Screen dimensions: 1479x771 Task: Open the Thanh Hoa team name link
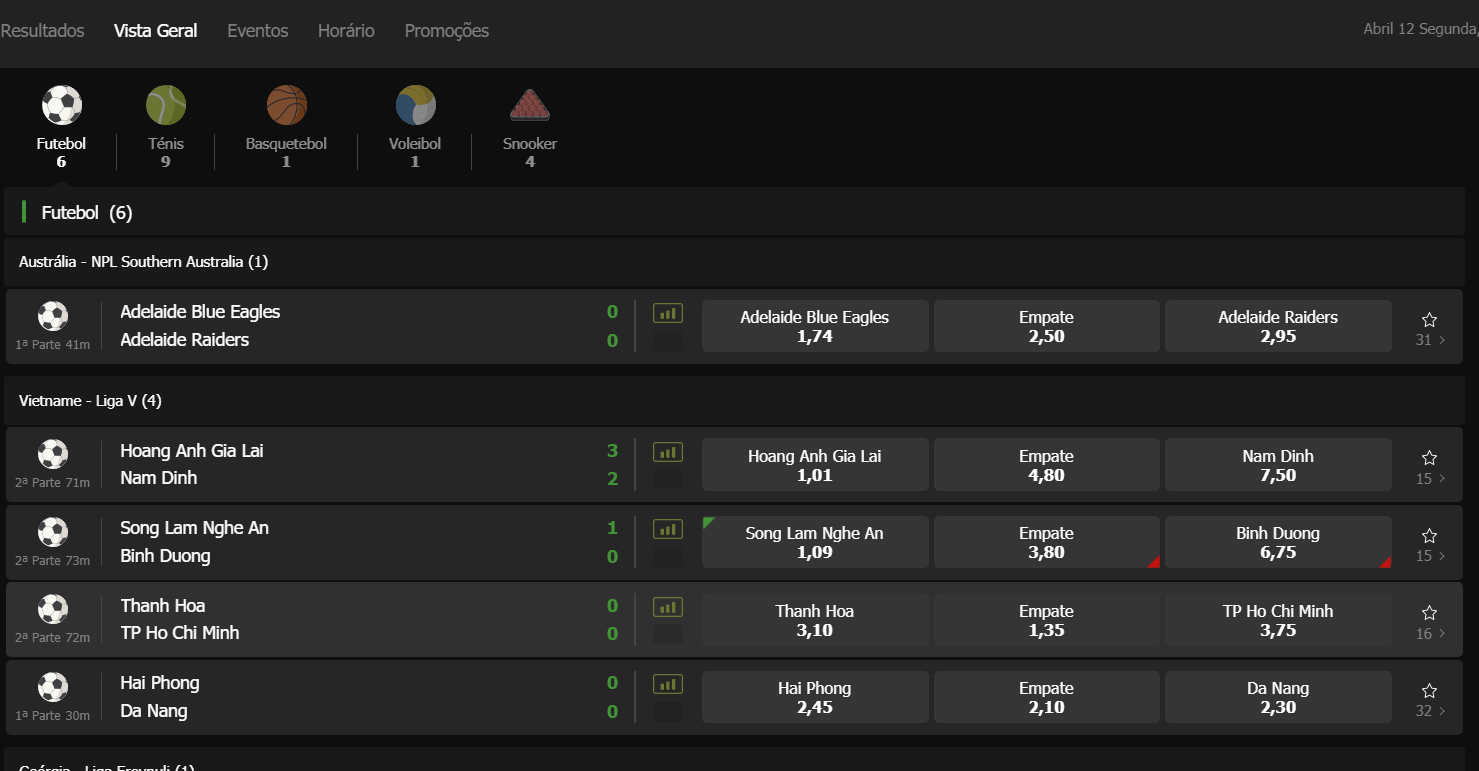click(x=163, y=606)
